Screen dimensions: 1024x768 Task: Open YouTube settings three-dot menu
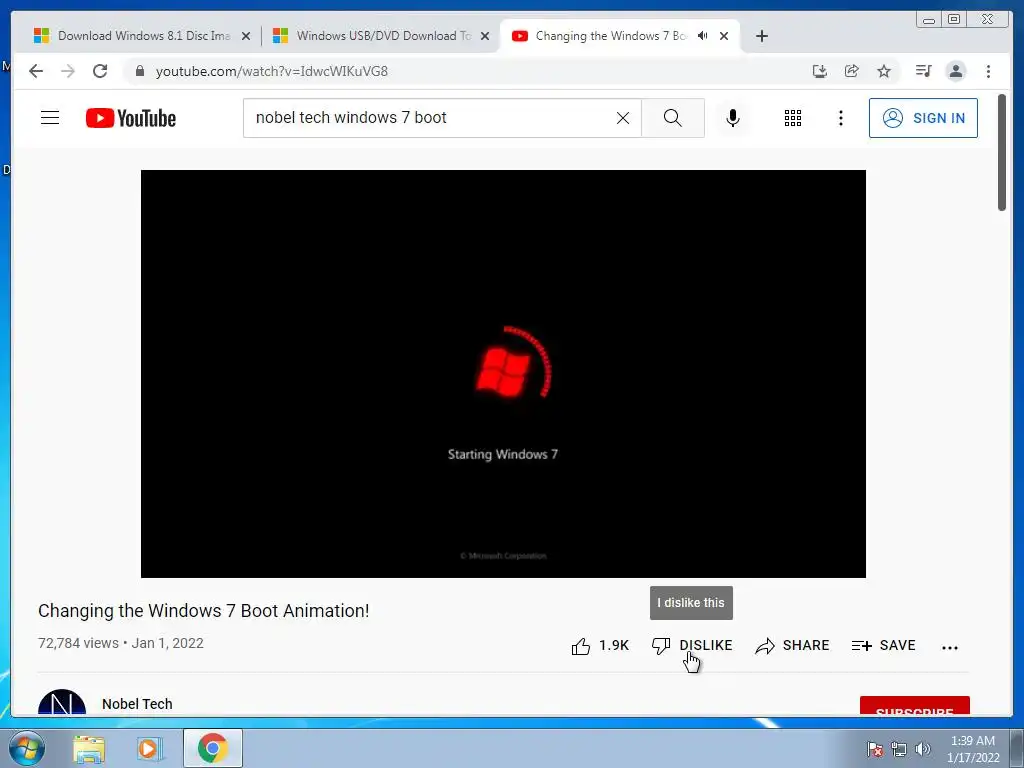(840, 118)
